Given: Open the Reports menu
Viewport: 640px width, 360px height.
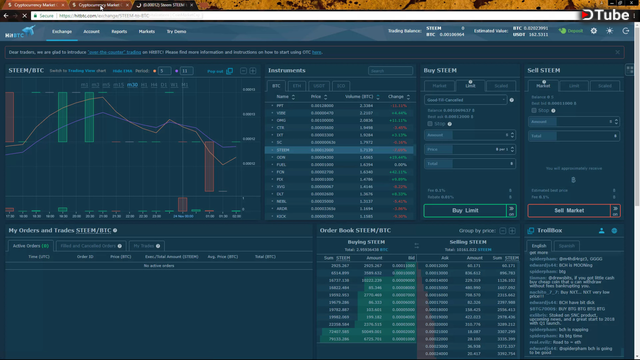Looking at the screenshot, I should pos(119,31).
